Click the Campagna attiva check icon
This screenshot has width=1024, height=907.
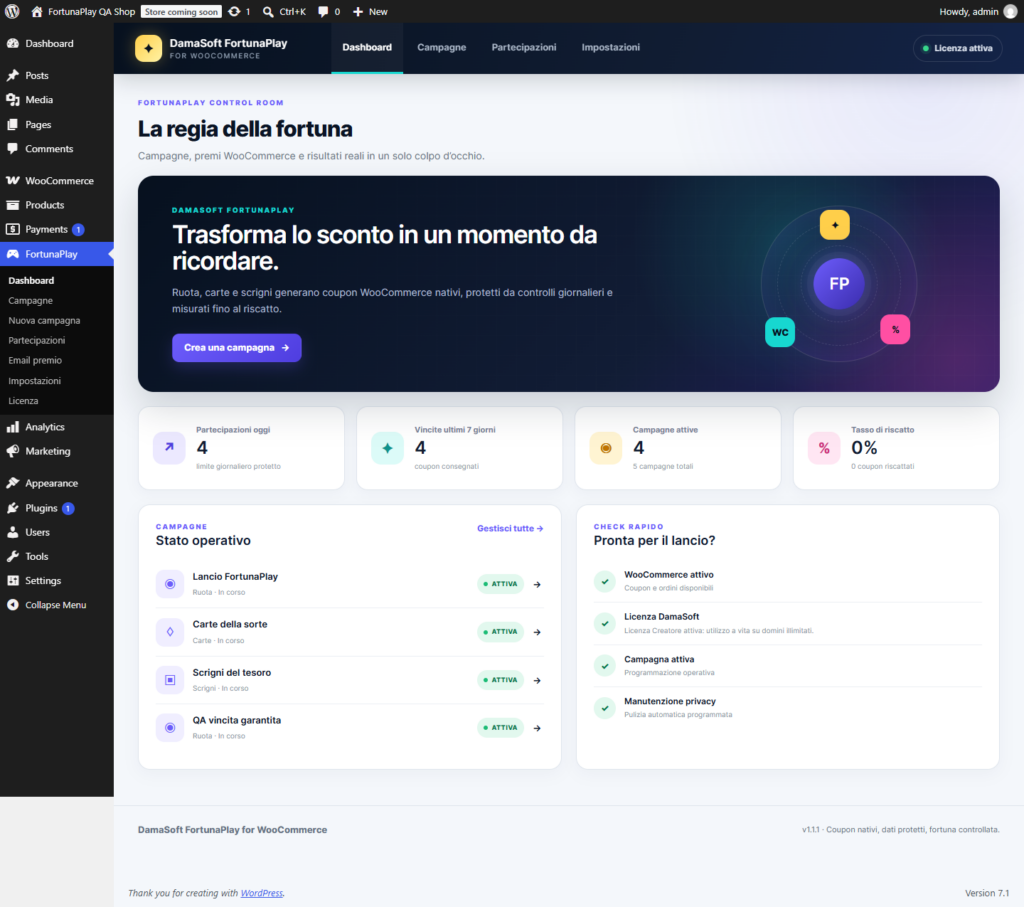tap(605, 665)
